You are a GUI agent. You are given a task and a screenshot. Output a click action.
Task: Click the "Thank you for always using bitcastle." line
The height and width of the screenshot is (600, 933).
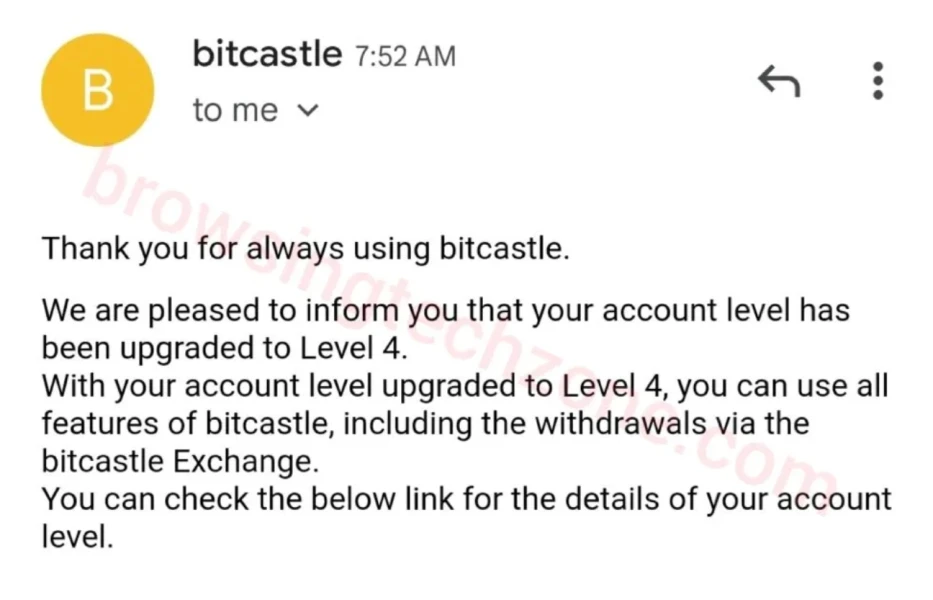(305, 248)
